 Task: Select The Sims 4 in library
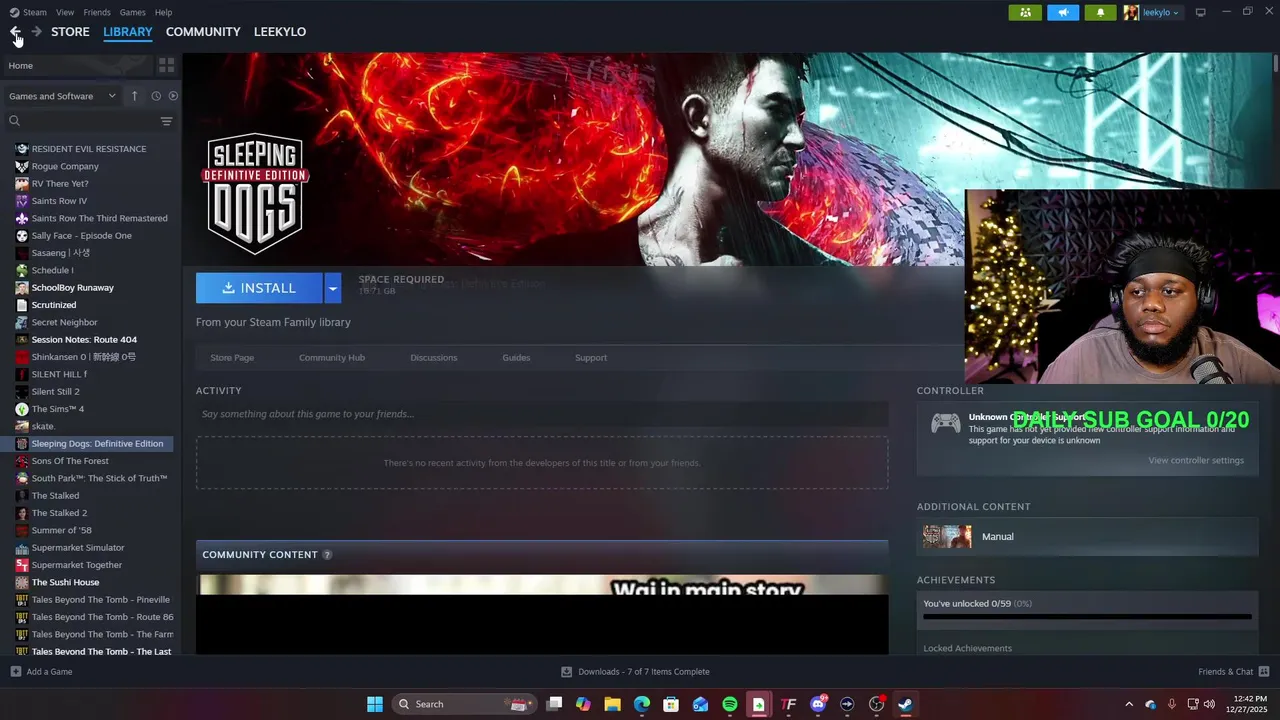57,409
